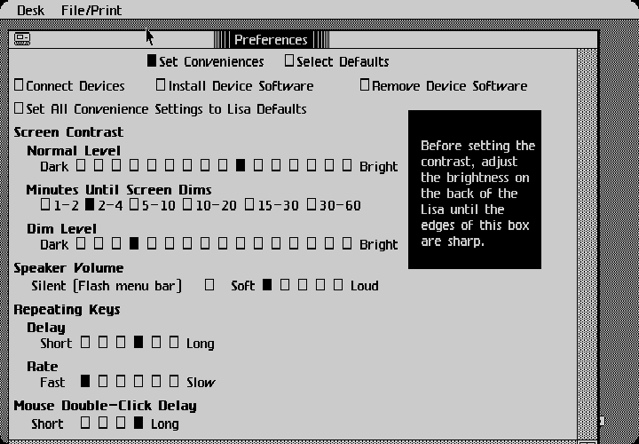Click the filled repeating keys Delay box
This screenshot has height=444, width=639.
pyautogui.click(x=139, y=342)
